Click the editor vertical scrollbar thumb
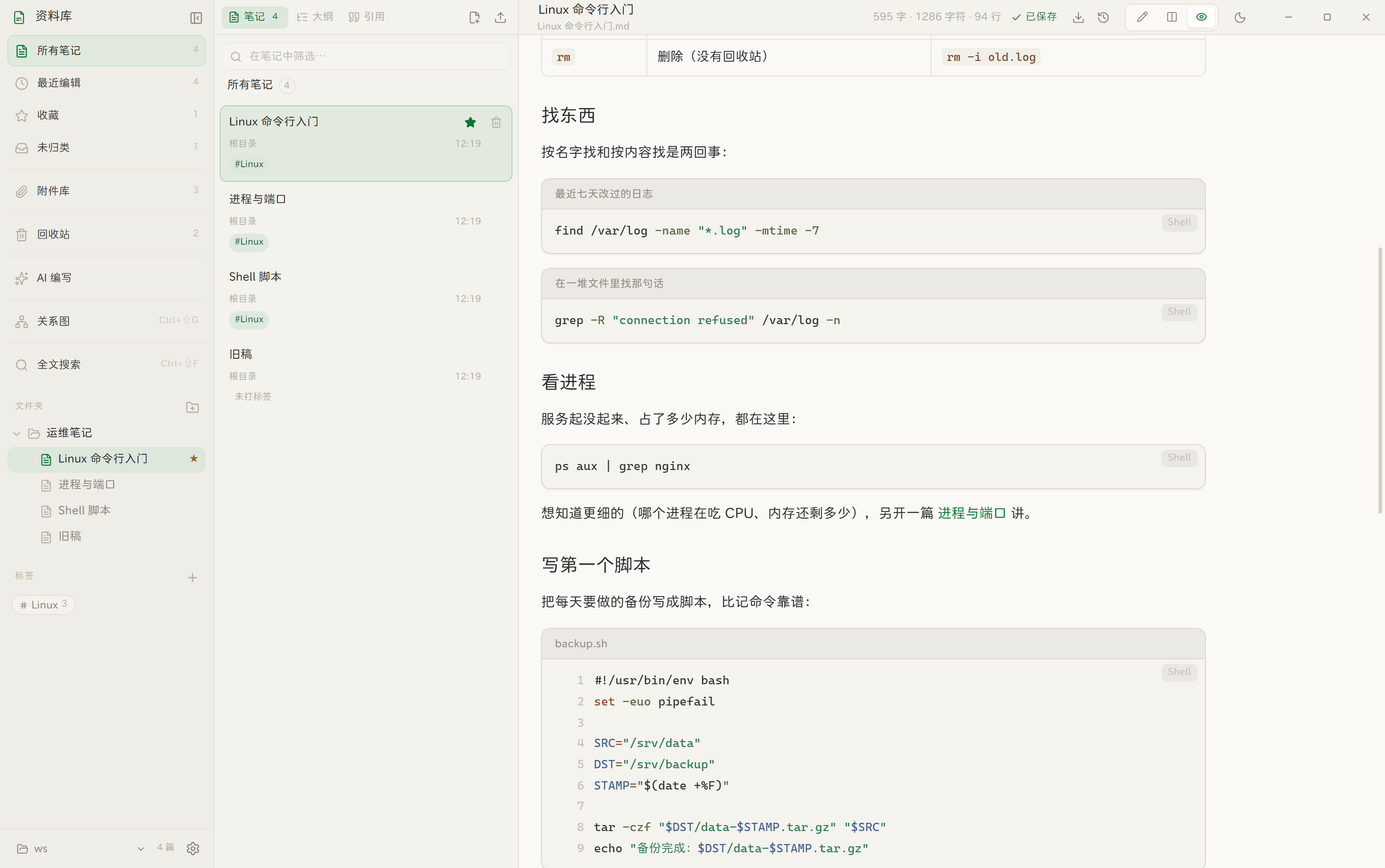Image resolution: width=1385 pixels, height=868 pixels. 1380,380
